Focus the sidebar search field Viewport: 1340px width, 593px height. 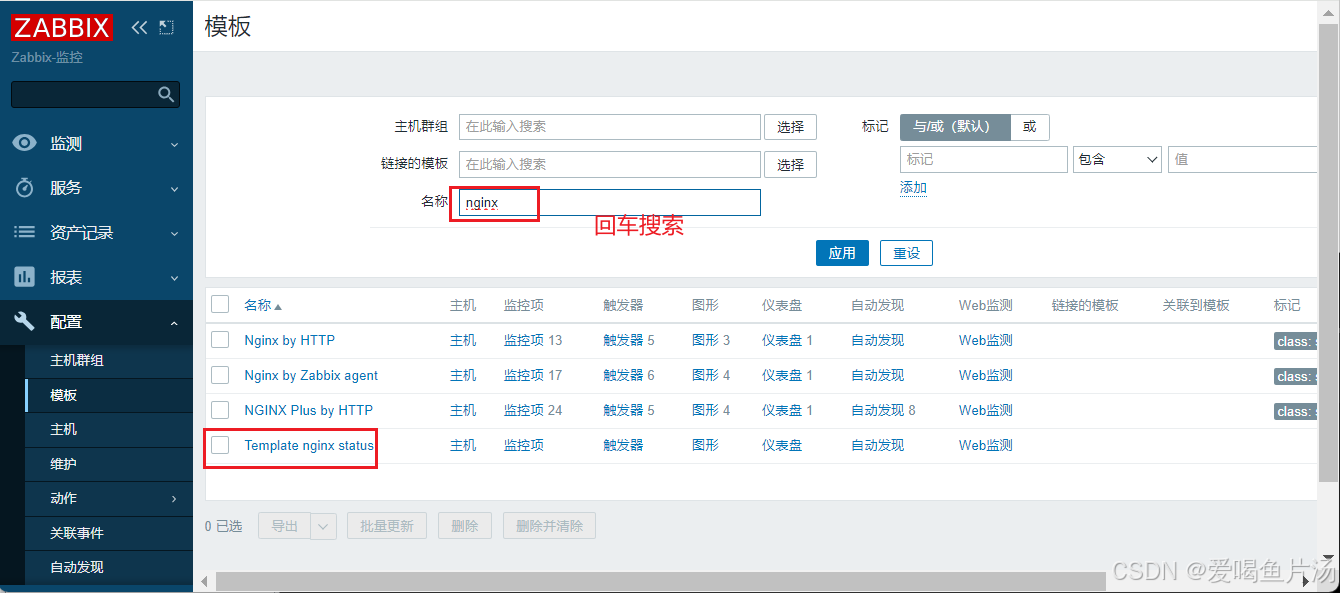pyautogui.click(x=84, y=95)
